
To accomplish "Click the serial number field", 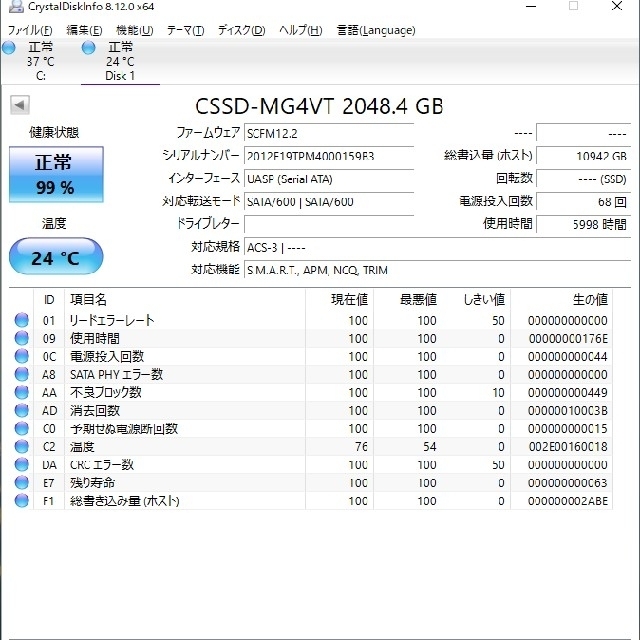I will tap(329, 156).
